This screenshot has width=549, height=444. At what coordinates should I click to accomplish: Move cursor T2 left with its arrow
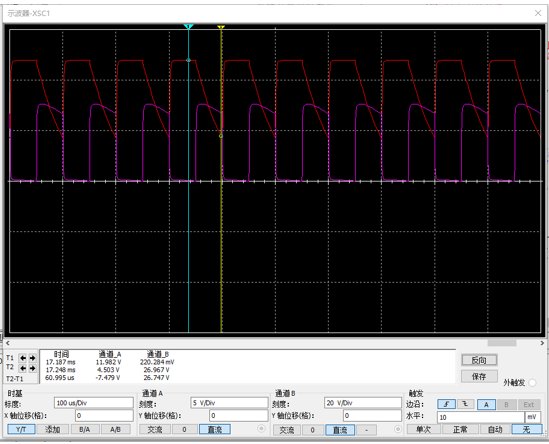coord(23,368)
